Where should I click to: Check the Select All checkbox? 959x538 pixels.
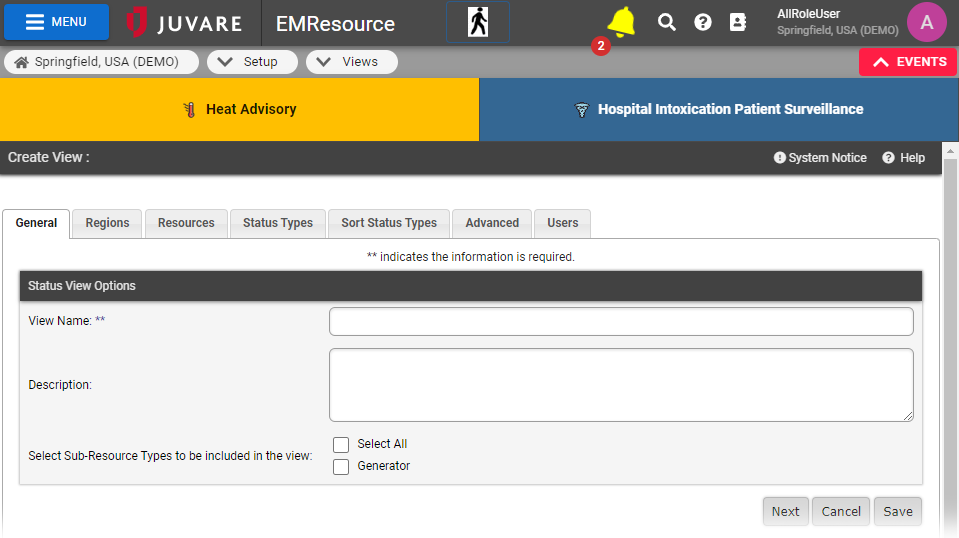(341, 444)
